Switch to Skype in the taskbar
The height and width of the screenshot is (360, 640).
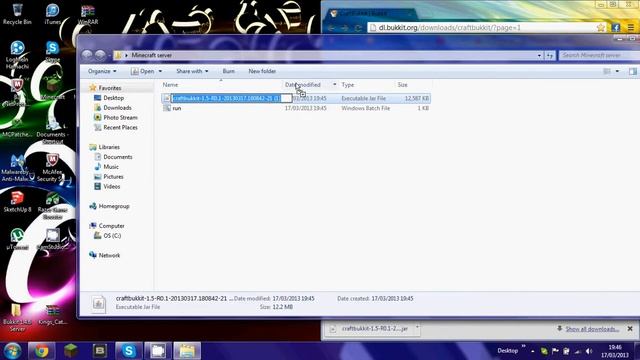coord(129,351)
